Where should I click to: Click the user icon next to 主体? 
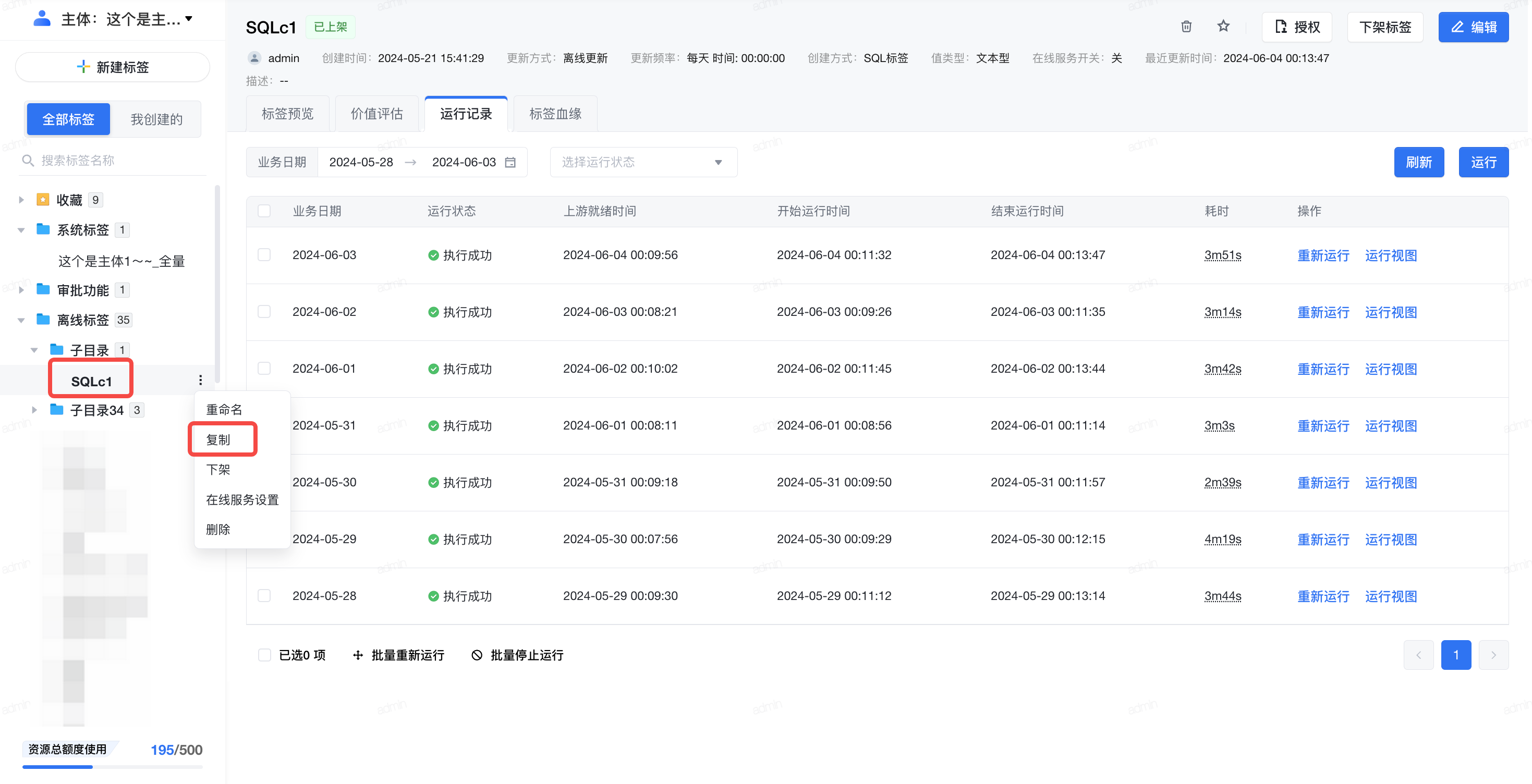[x=42, y=18]
